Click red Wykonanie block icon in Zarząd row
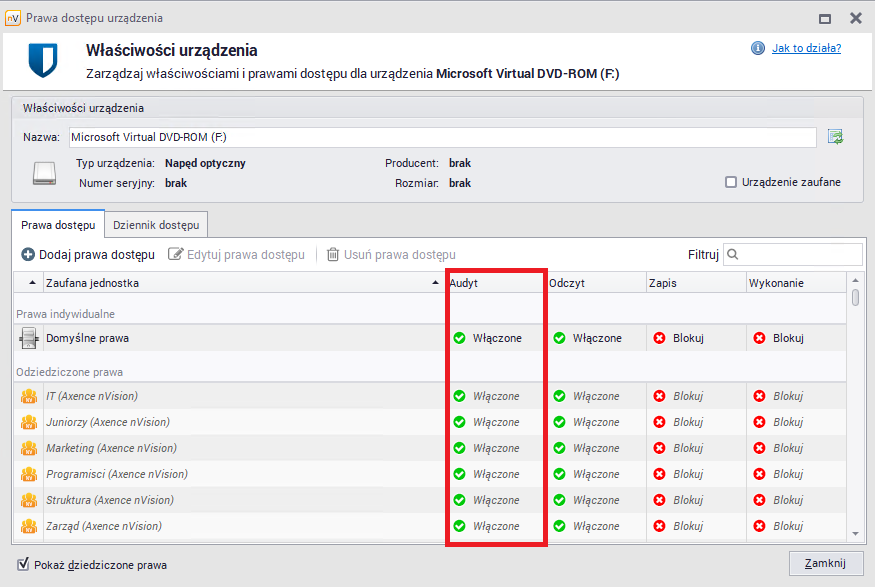 tap(760, 526)
